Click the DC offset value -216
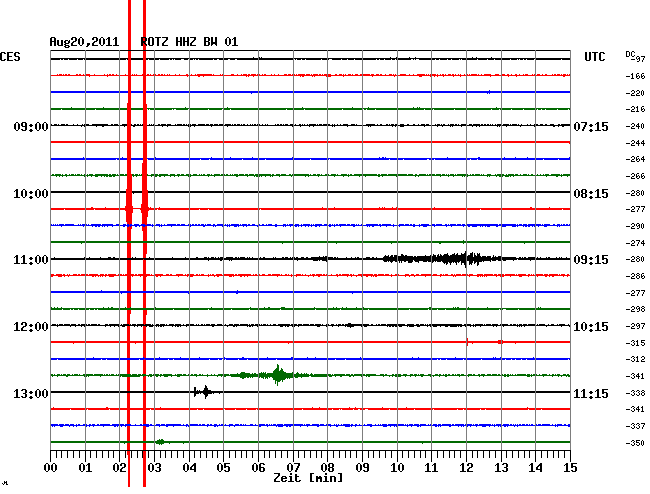The width and height of the screenshot is (650, 494). tap(635, 109)
